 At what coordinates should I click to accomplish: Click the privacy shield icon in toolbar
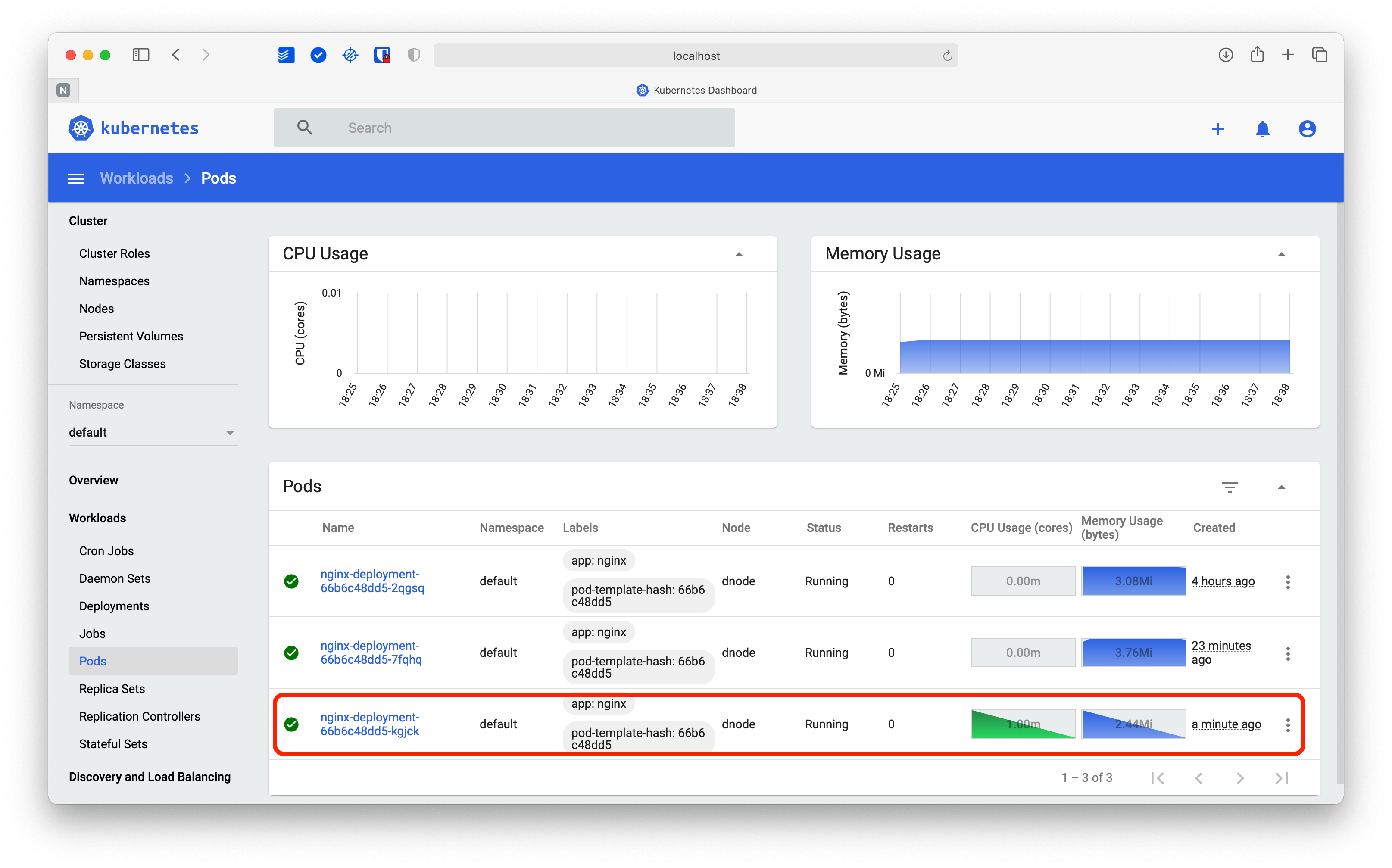414,55
